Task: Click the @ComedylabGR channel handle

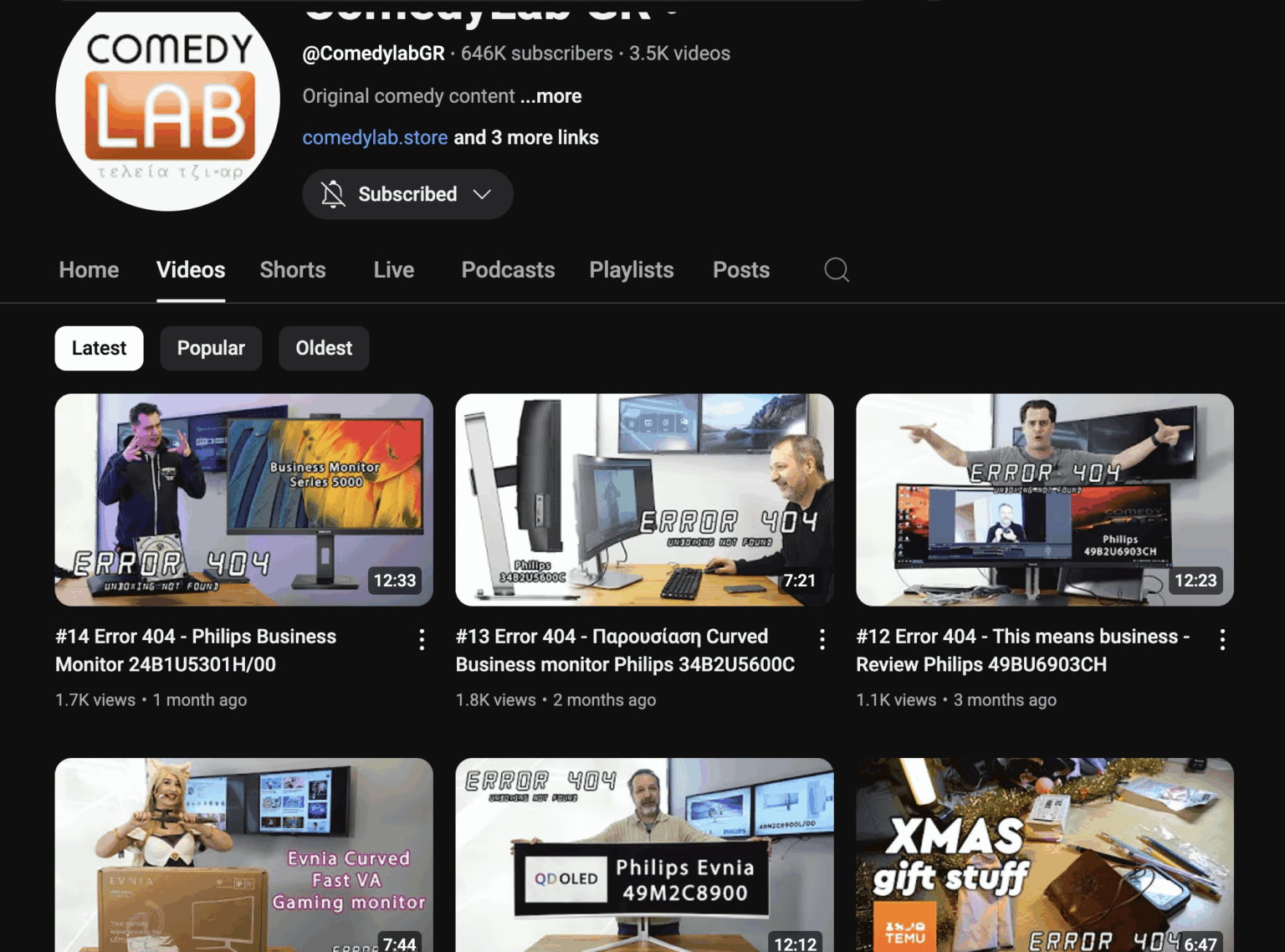Action: point(373,54)
